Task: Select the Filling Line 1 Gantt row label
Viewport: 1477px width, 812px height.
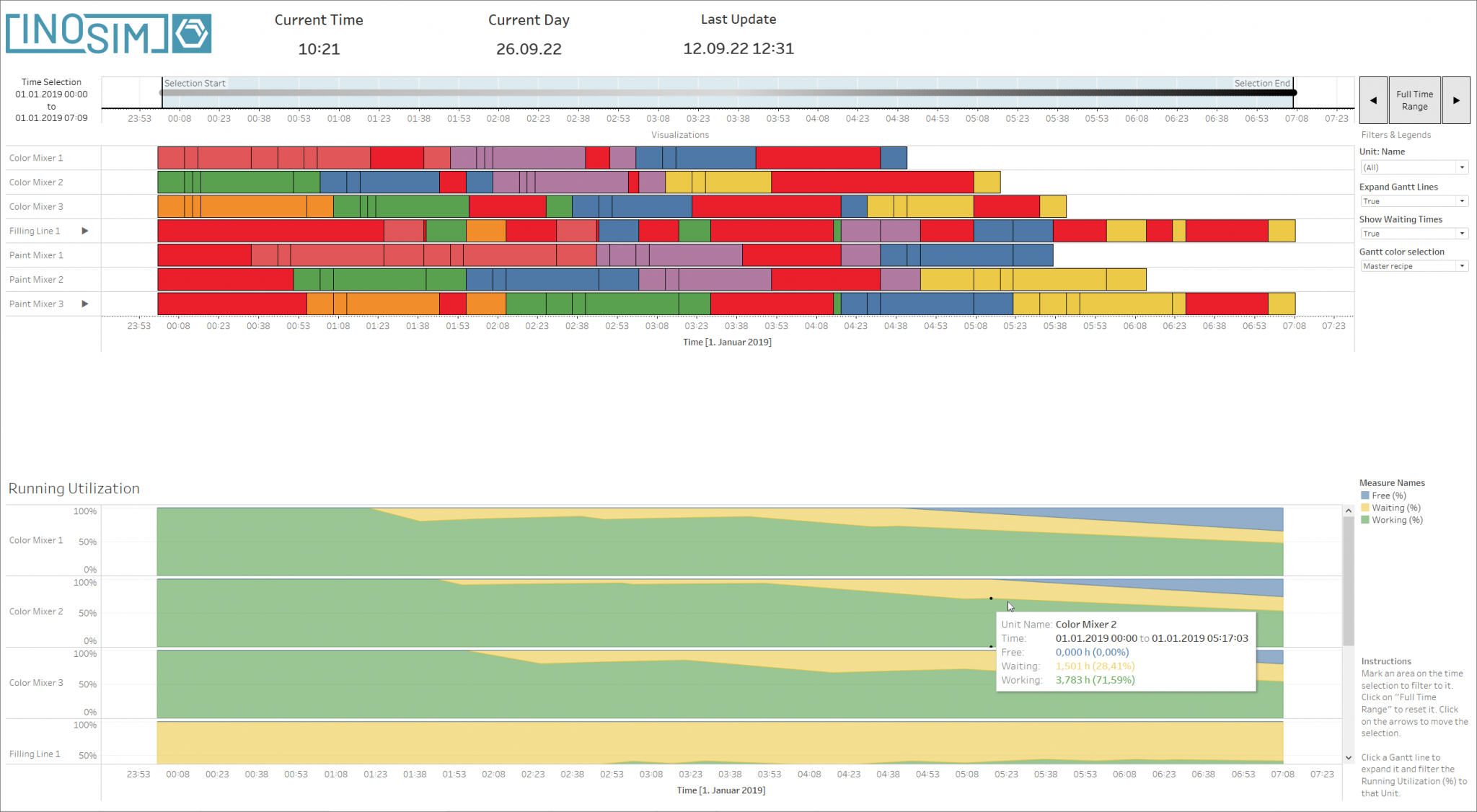Action: pyautogui.click(x=35, y=231)
